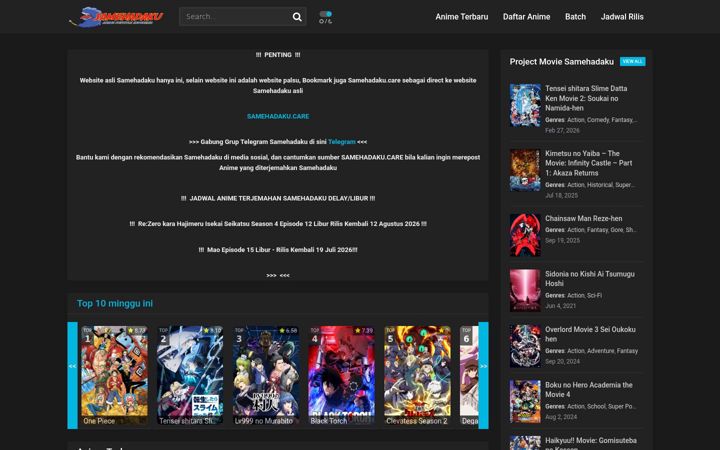This screenshot has width=720, height=450.
Task: Open the One Piece poster
Action: (114, 375)
